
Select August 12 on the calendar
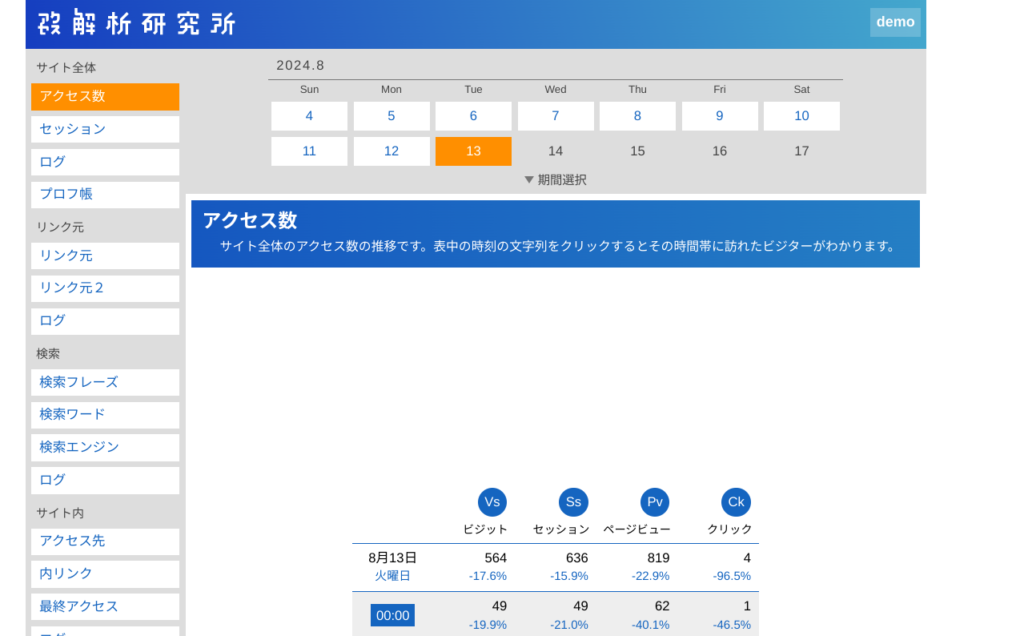point(391,151)
